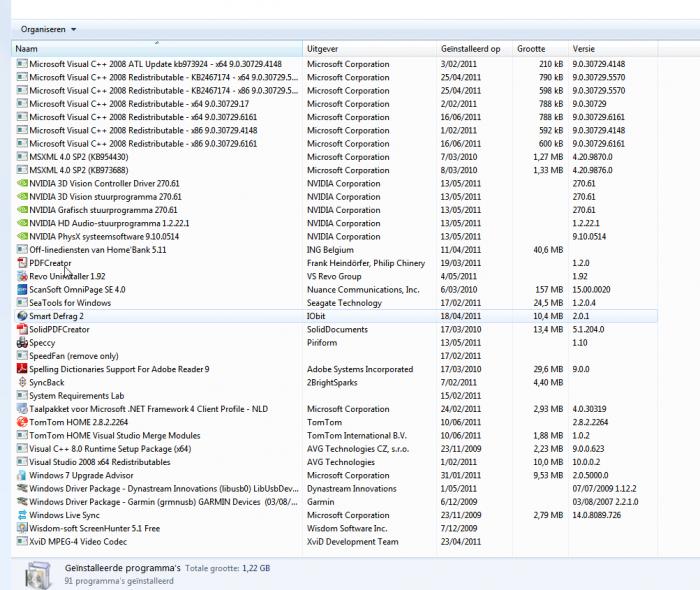Click the Smart Defrag 2 globe icon
This screenshot has width=700, height=590.
pyautogui.click(x=22, y=316)
